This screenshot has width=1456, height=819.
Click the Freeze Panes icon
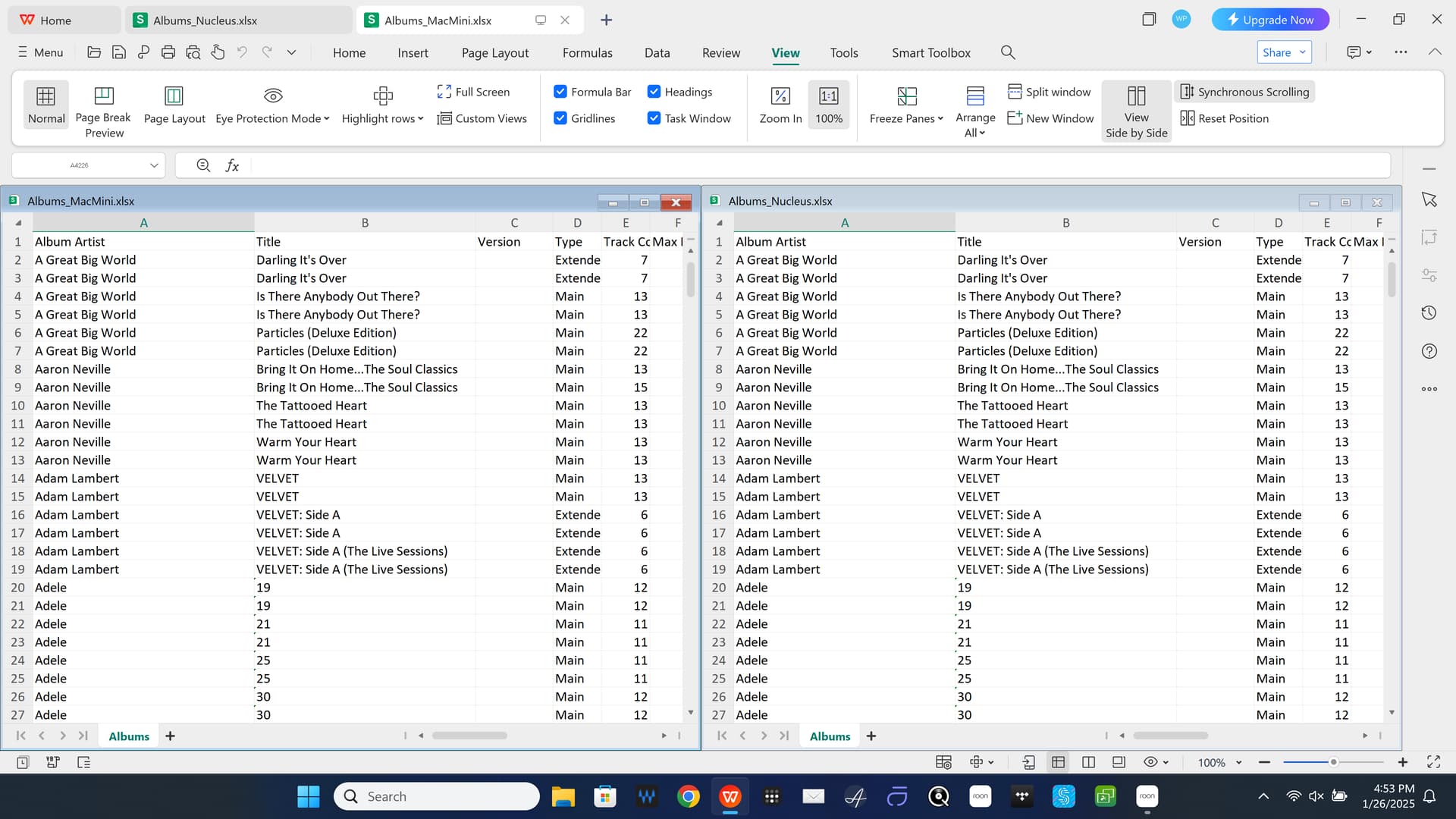click(x=906, y=96)
